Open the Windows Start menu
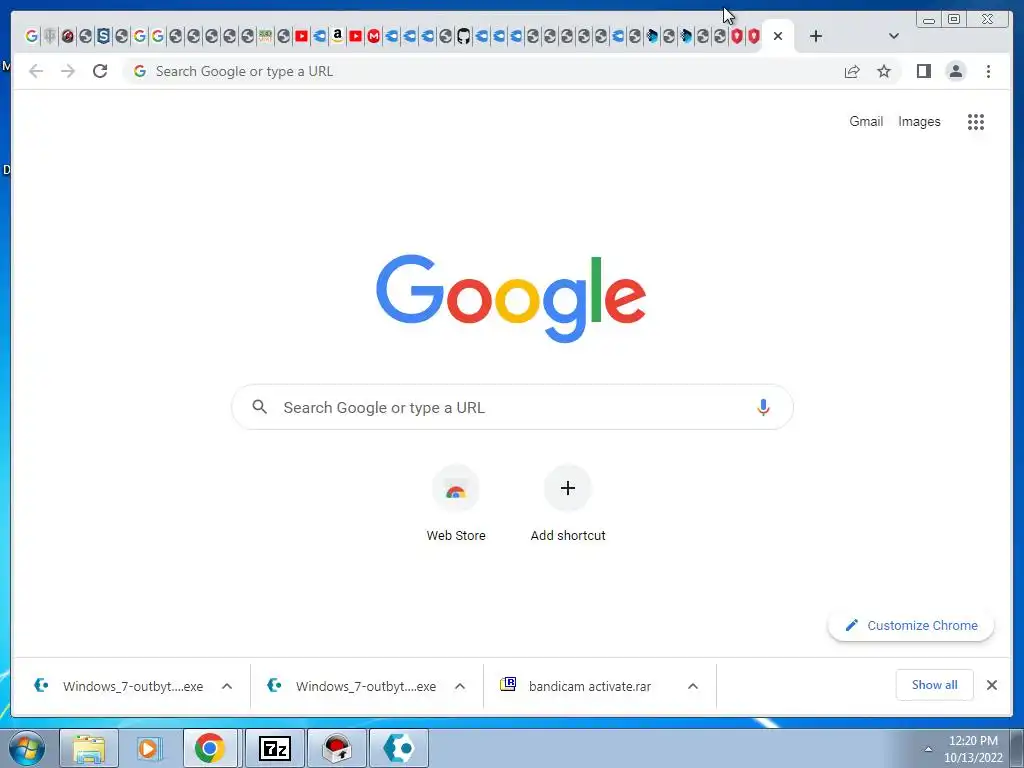 coord(27,748)
